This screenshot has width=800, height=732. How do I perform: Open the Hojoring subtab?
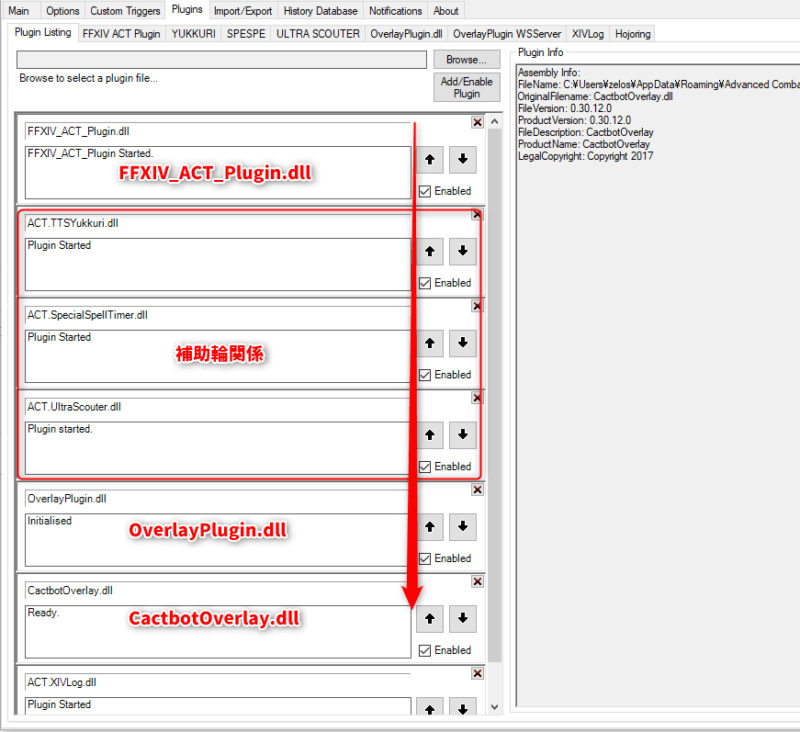(x=633, y=34)
